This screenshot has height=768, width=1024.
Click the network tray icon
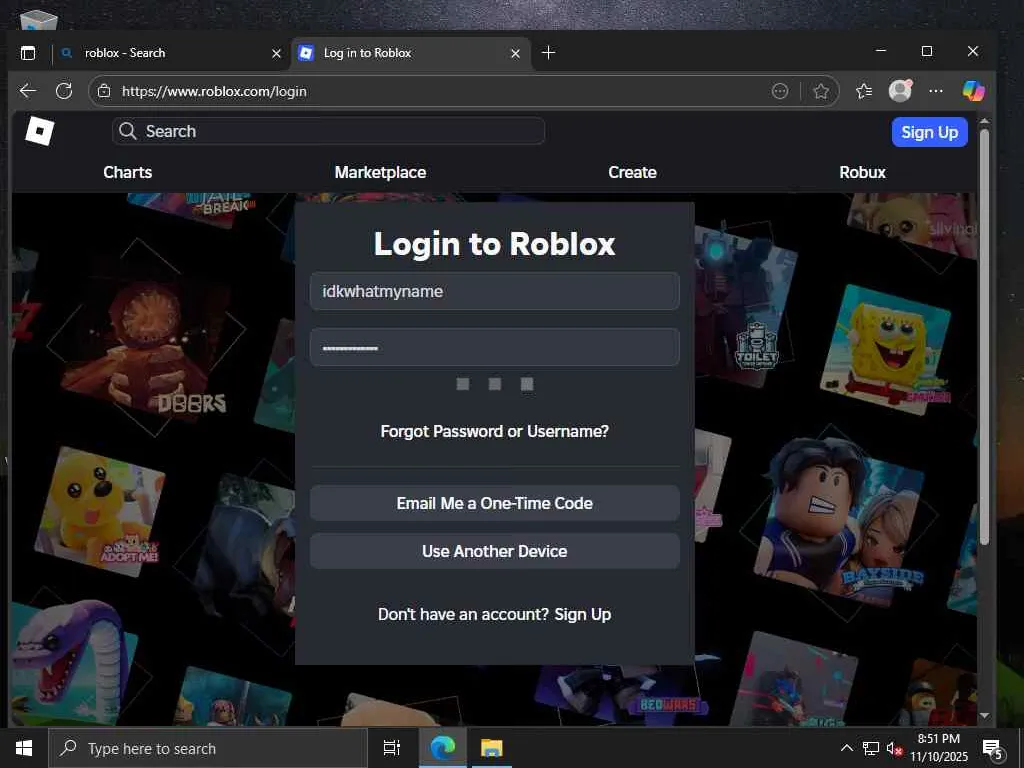click(x=871, y=748)
